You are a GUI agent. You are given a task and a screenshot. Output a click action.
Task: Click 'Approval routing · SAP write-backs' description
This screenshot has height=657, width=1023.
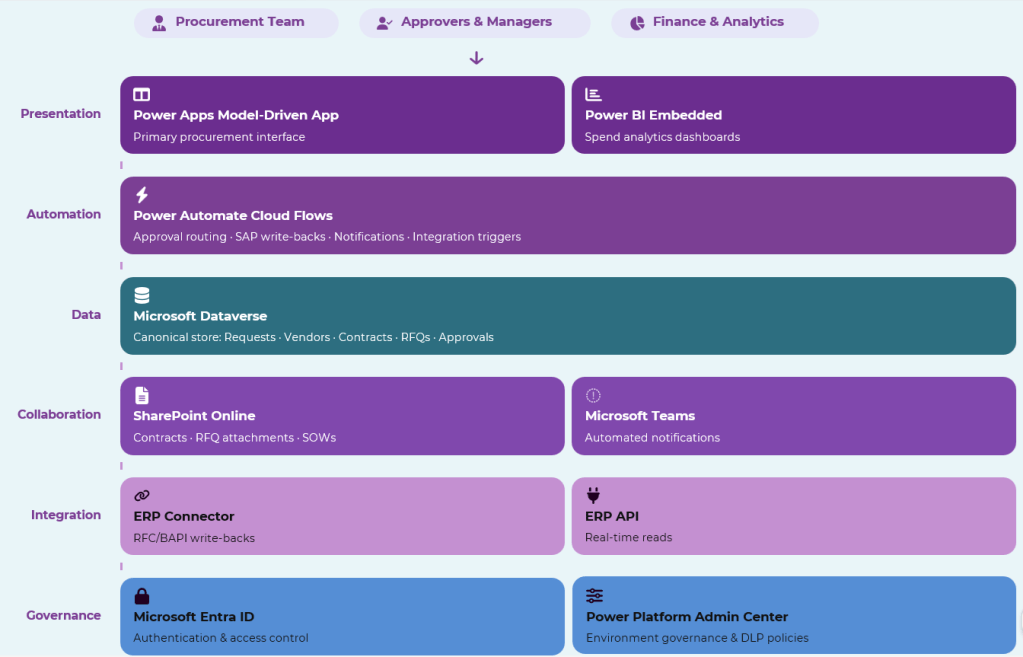[x=327, y=237]
